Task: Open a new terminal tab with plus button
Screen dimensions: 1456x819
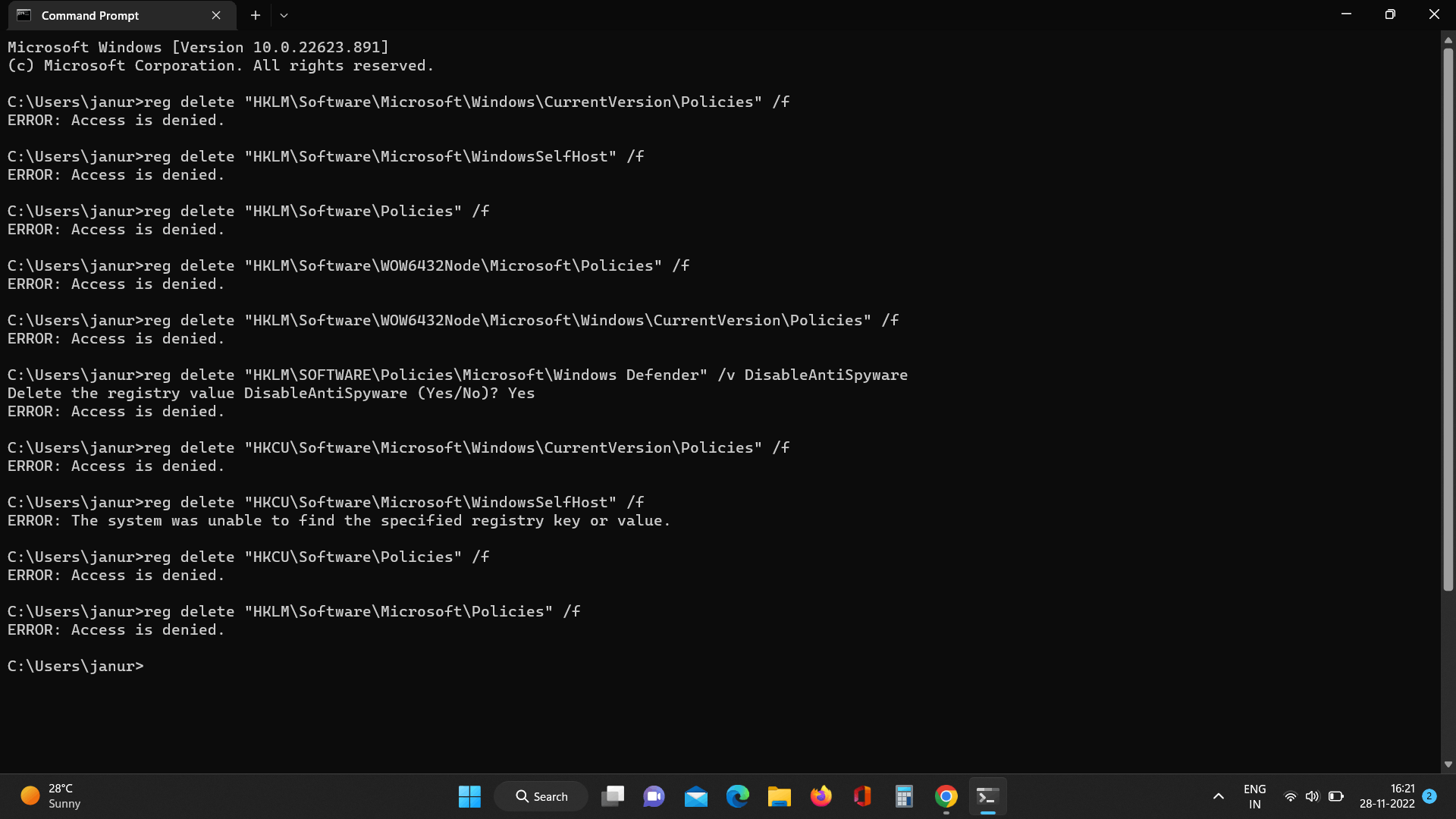Action: point(256,15)
